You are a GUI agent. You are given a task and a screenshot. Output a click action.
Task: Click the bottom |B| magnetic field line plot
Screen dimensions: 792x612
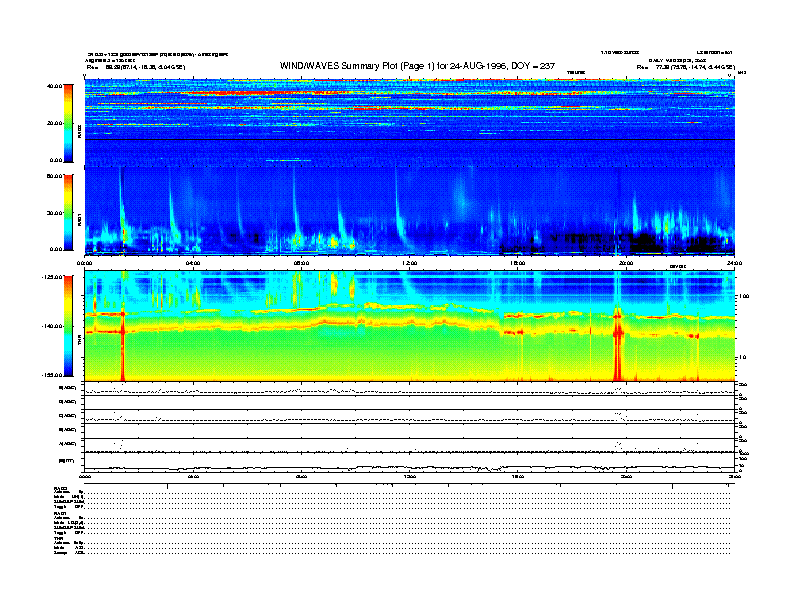tap(410, 462)
